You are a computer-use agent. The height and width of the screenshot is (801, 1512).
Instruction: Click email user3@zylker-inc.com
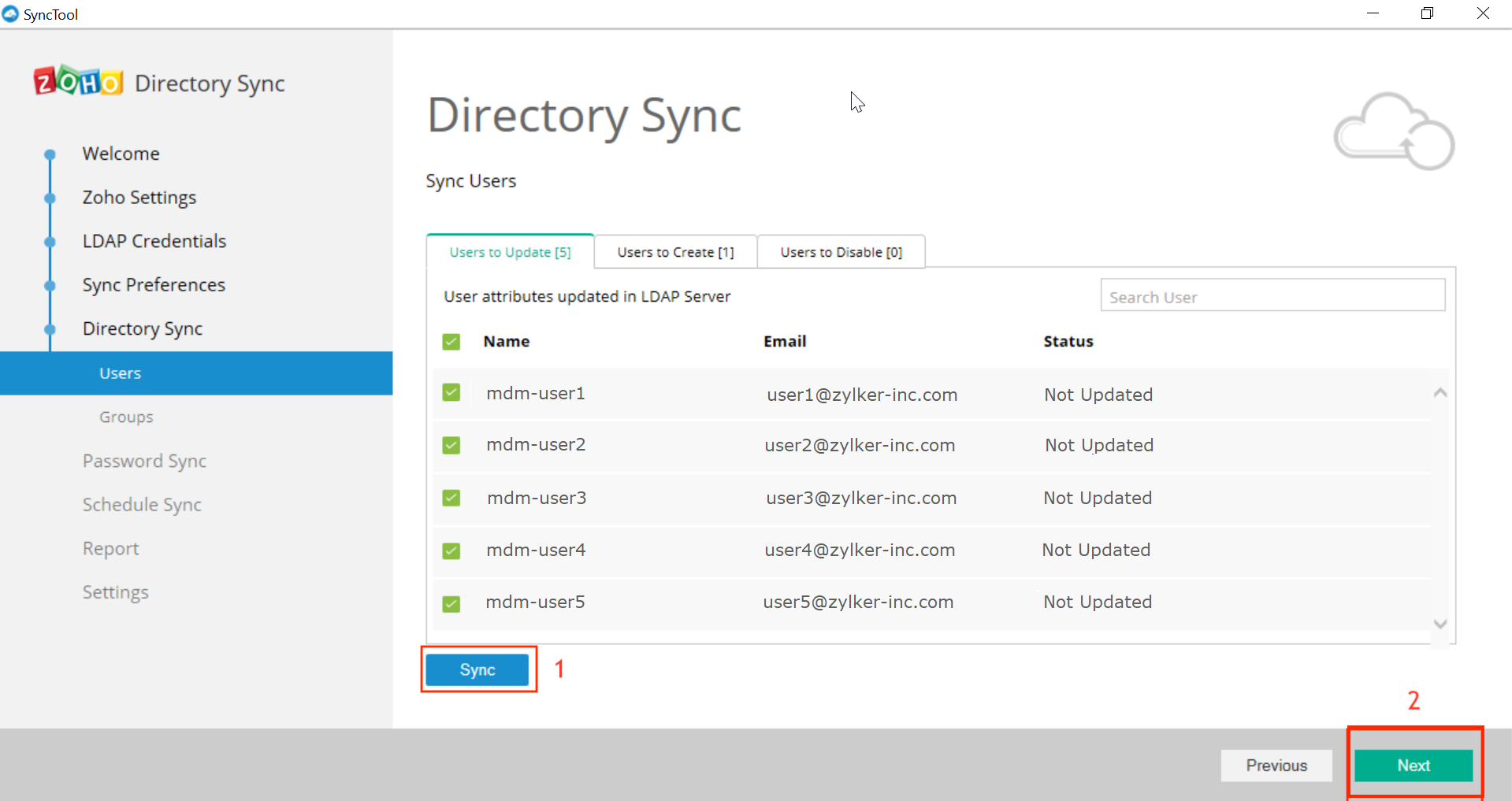click(861, 498)
